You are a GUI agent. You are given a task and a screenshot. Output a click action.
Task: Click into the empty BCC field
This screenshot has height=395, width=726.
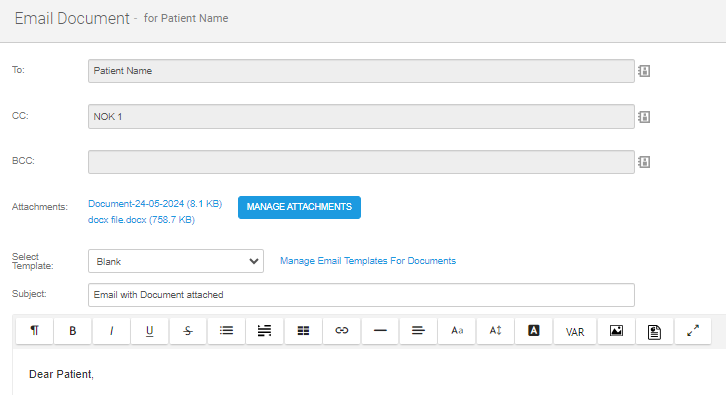pyautogui.click(x=361, y=162)
